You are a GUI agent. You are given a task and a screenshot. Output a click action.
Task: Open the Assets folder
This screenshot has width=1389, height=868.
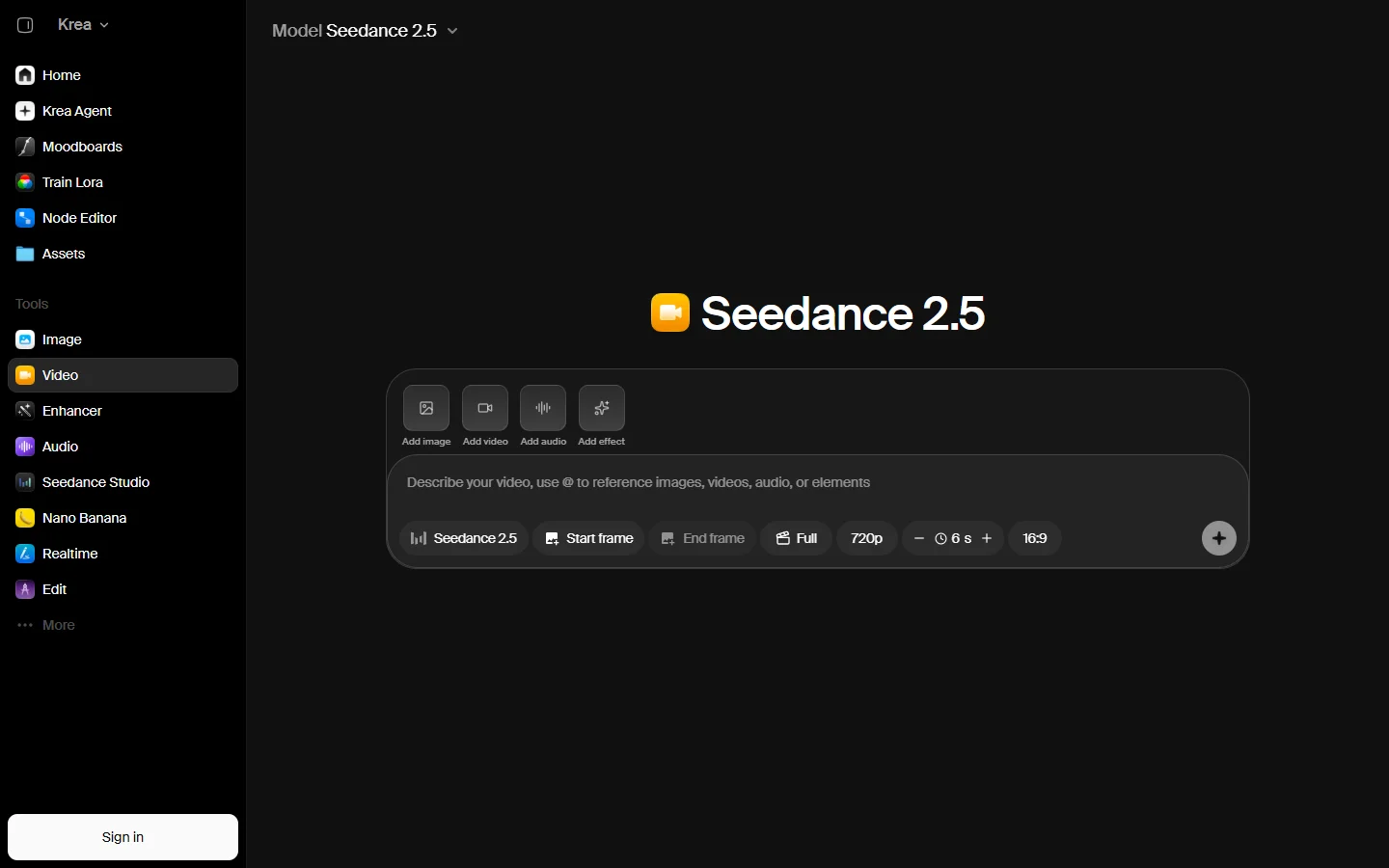(123, 254)
